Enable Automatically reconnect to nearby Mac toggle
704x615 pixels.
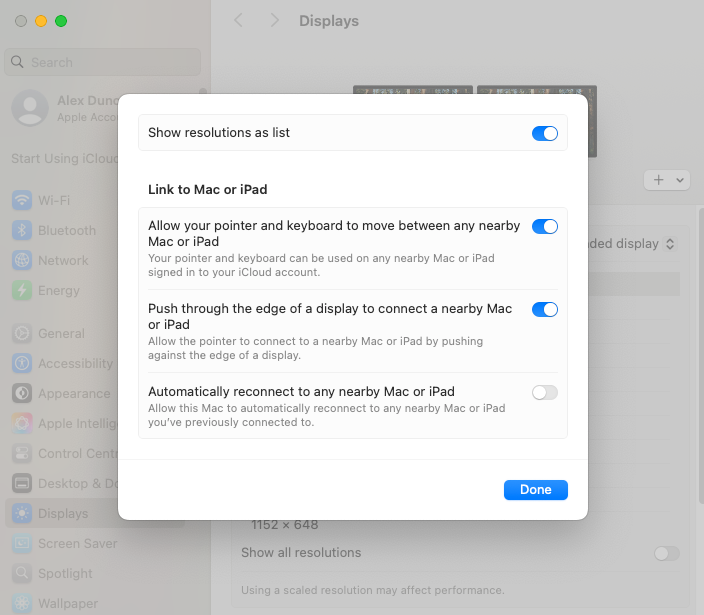click(544, 392)
